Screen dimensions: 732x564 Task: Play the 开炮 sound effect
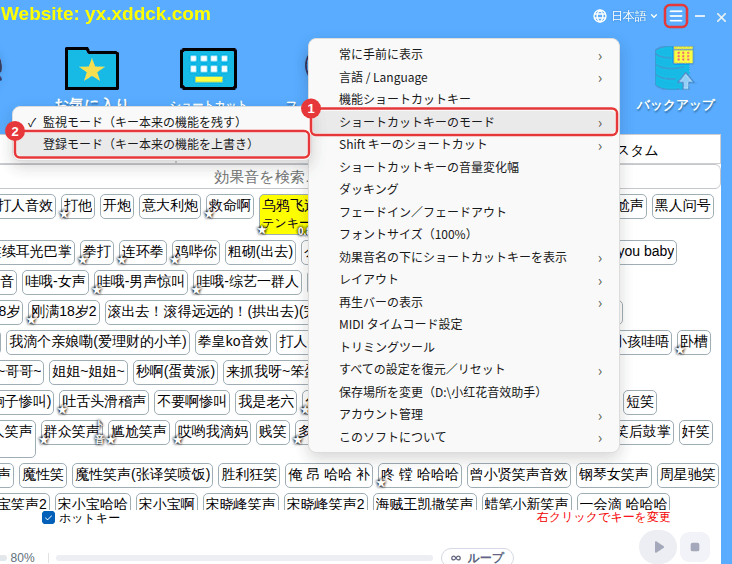pos(117,206)
